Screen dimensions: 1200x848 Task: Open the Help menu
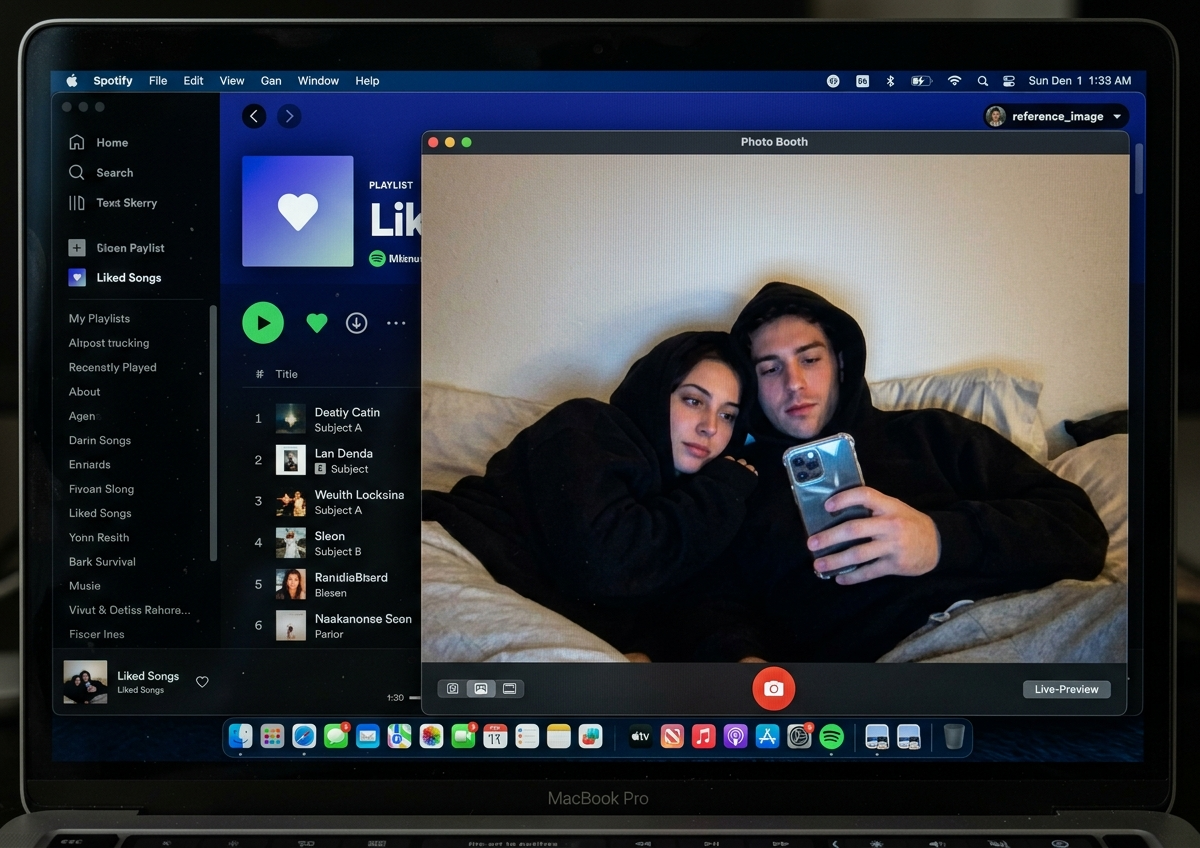367,81
